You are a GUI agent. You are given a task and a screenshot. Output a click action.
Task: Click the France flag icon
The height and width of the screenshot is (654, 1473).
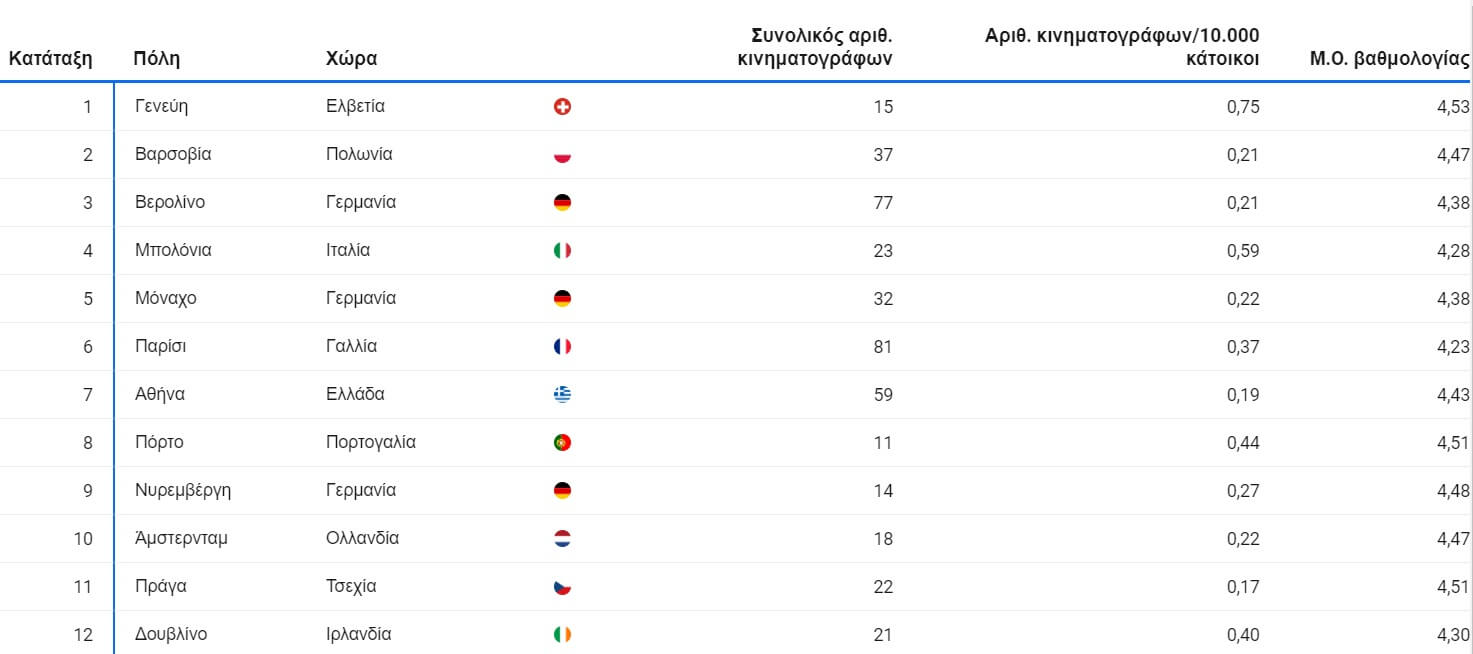click(562, 347)
